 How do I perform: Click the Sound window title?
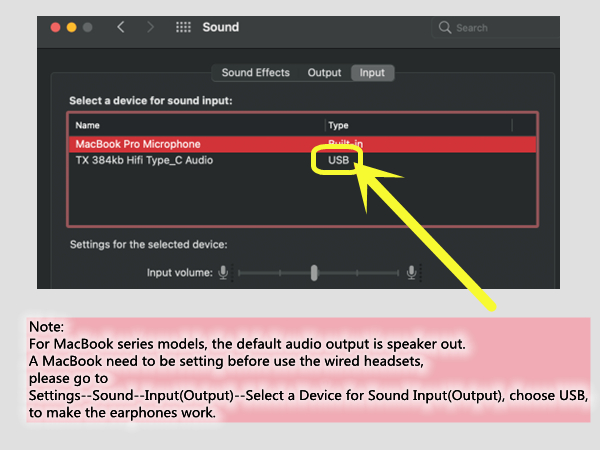221,27
